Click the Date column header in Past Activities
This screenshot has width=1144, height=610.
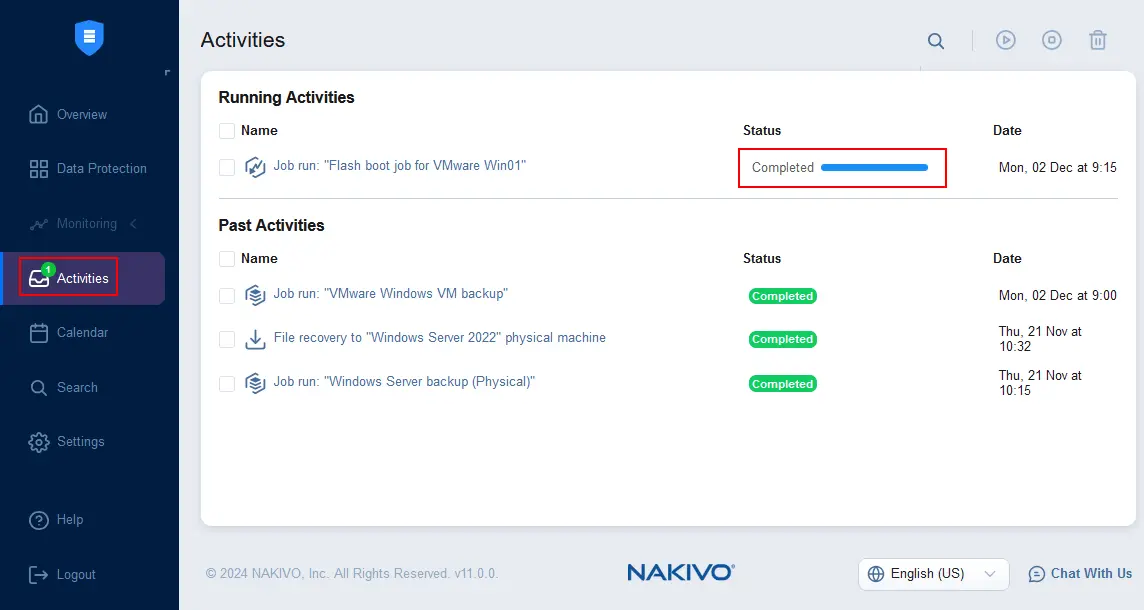coord(1007,259)
